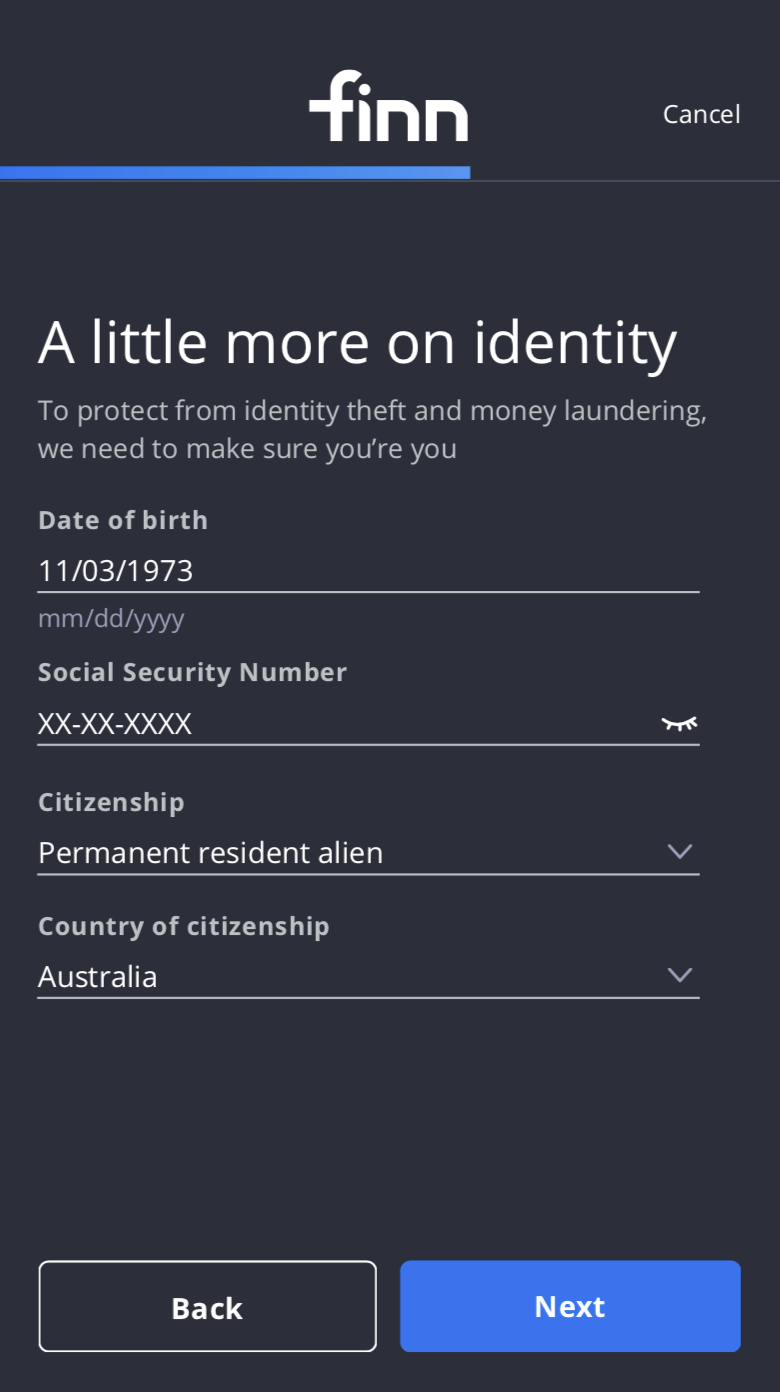The image size is (780, 1392).
Task: Click the "Country of citizenship" label
Action: [183, 926]
